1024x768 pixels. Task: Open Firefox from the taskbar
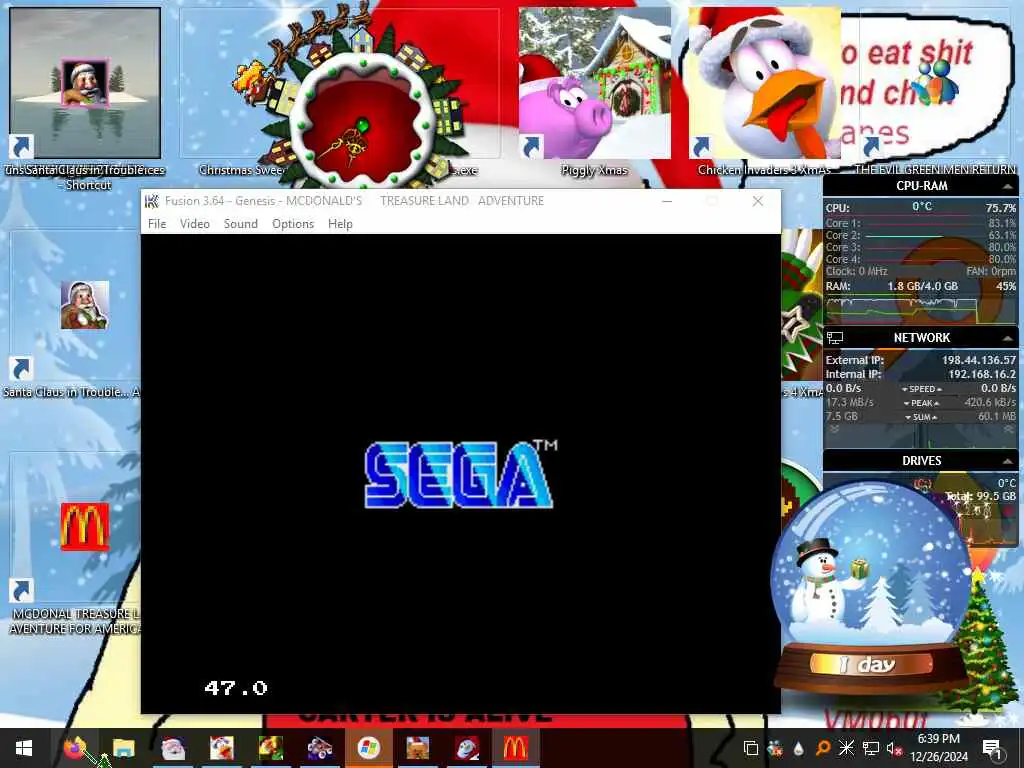(x=74, y=748)
